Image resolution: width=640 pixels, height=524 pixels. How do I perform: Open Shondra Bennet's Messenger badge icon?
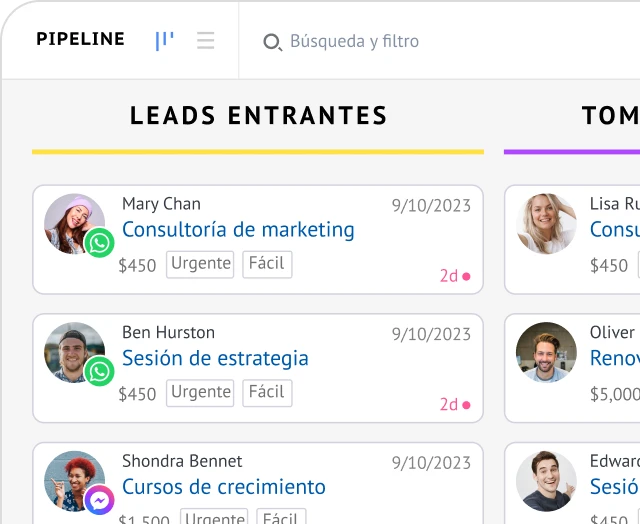(x=99, y=500)
